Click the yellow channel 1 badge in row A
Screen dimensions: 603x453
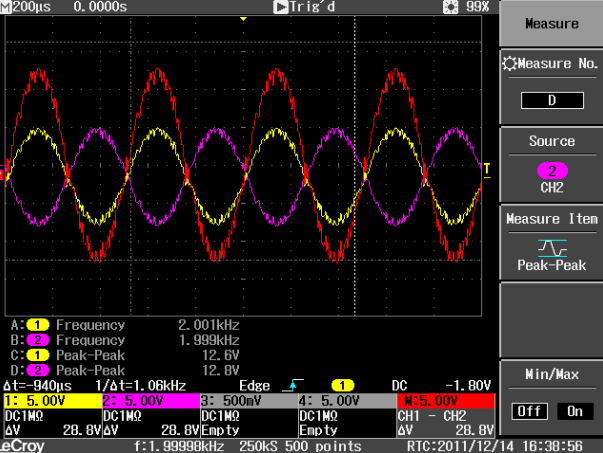coord(37,325)
